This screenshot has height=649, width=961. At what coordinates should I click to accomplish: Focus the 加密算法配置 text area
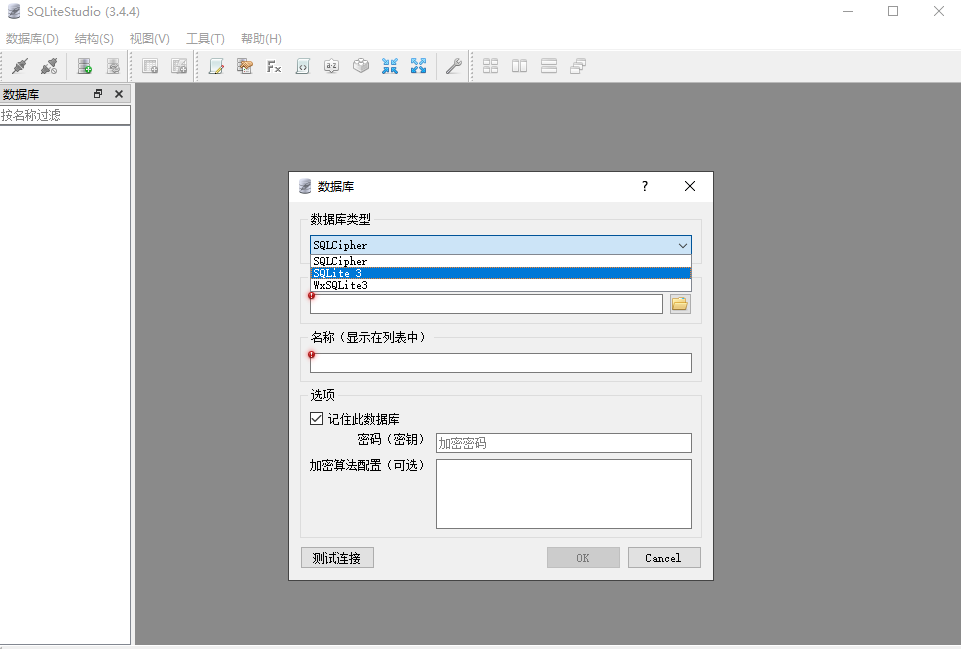[x=564, y=494]
